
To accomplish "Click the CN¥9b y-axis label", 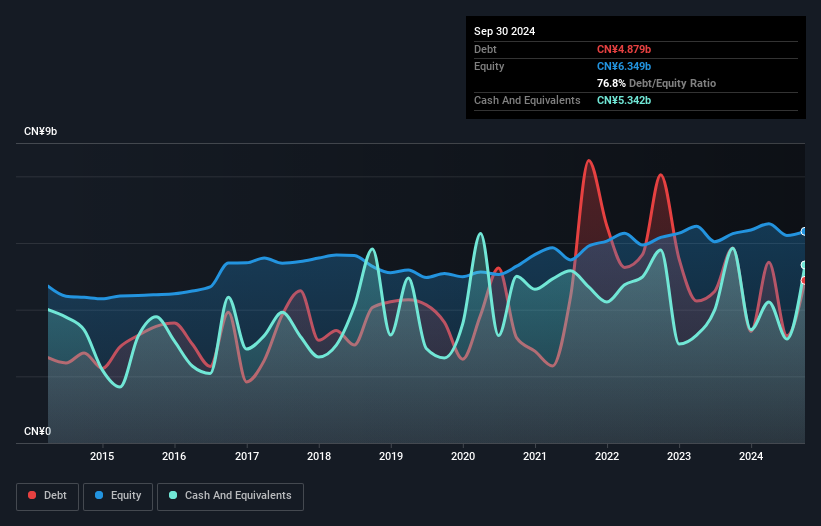I will [40, 131].
